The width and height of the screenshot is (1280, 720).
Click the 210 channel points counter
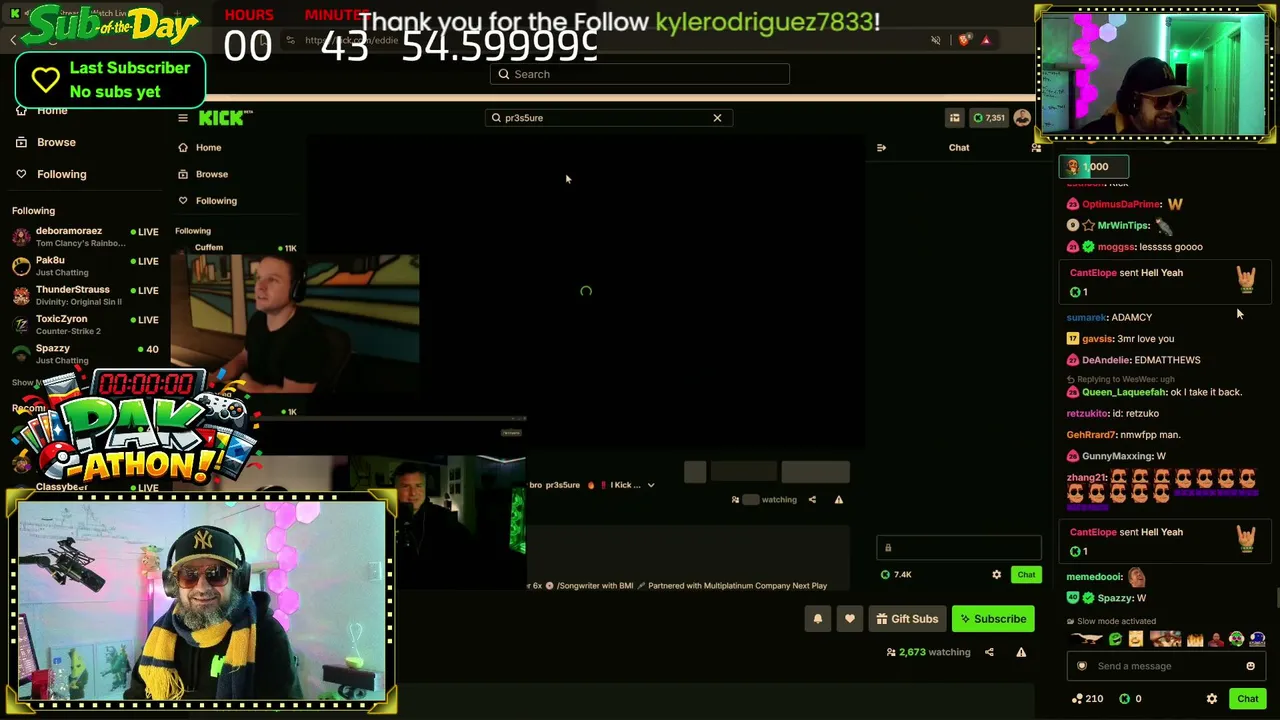(x=1086, y=699)
